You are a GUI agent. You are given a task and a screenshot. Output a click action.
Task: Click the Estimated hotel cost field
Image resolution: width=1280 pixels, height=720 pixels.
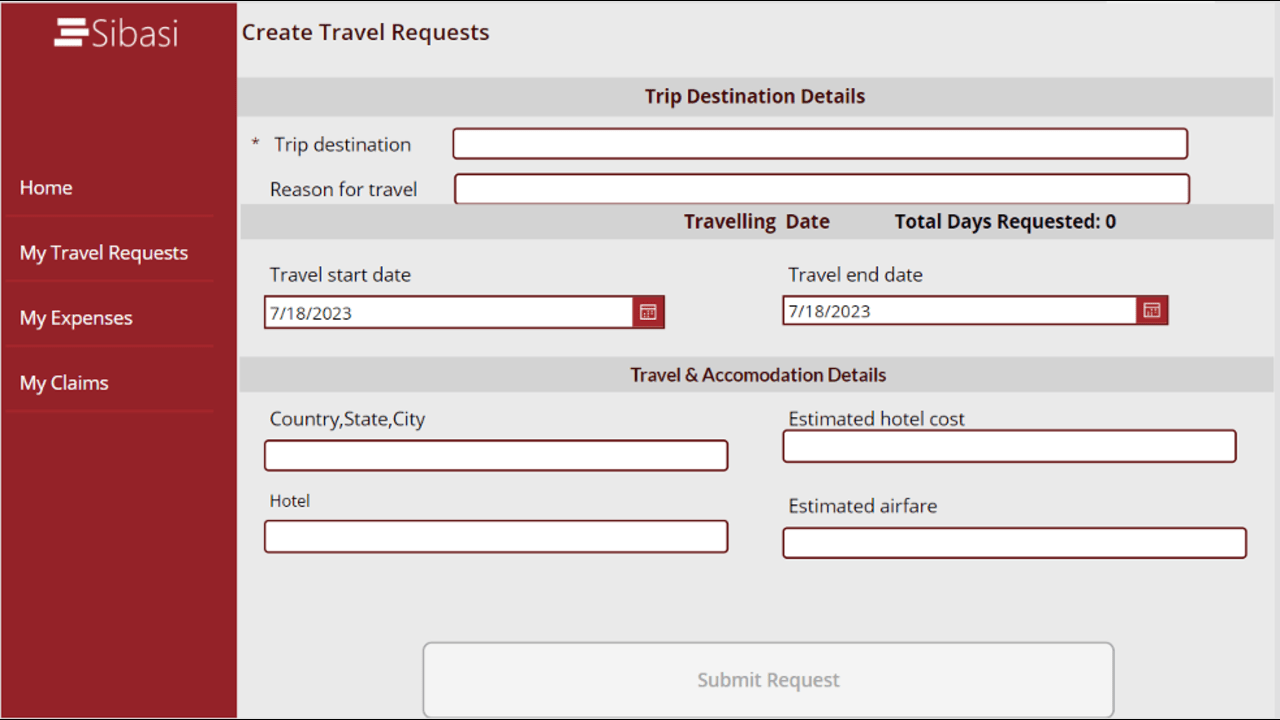(x=1008, y=447)
